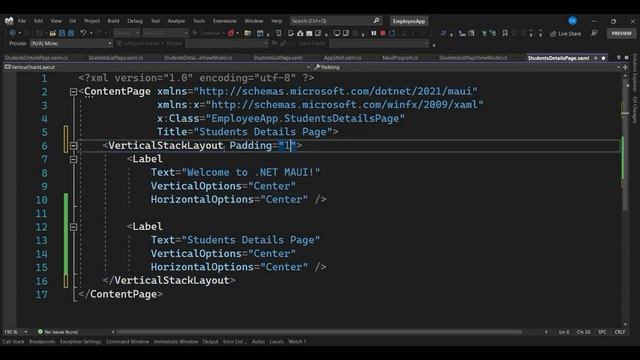Click the No issues found status indicator
The height and width of the screenshot is (360, 640).
pos(58,332)
